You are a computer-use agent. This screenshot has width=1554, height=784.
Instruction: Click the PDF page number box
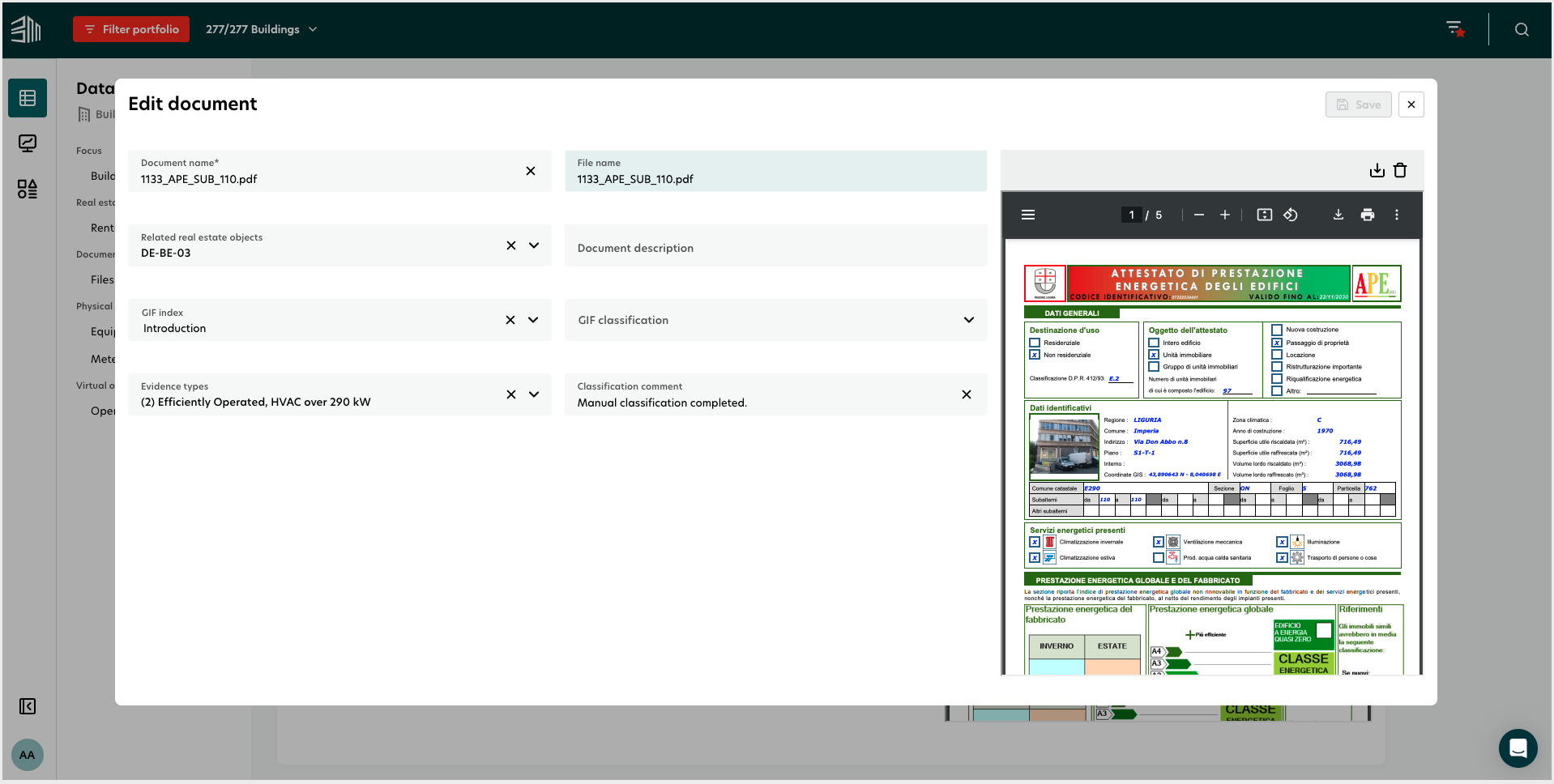(x=1132, y=215)
